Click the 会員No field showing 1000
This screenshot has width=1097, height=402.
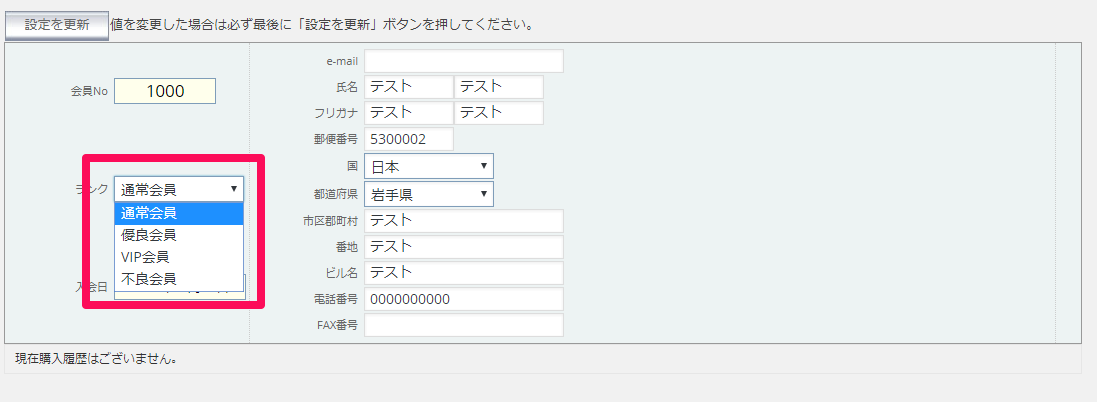click(165, 91)
